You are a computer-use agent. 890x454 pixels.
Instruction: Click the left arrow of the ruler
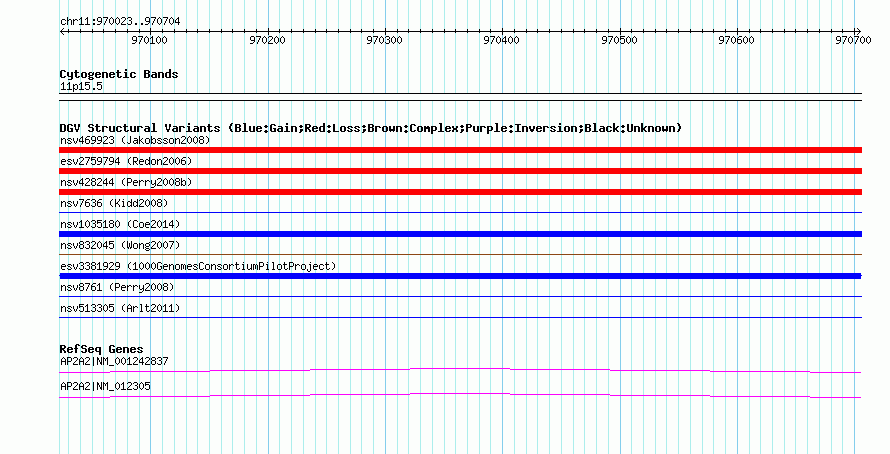click(63, 32)
